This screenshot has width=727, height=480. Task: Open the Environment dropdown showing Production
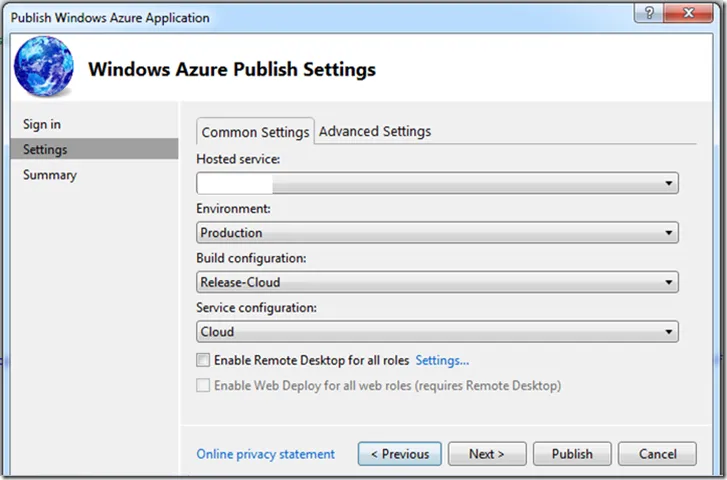tap(437, 232)
